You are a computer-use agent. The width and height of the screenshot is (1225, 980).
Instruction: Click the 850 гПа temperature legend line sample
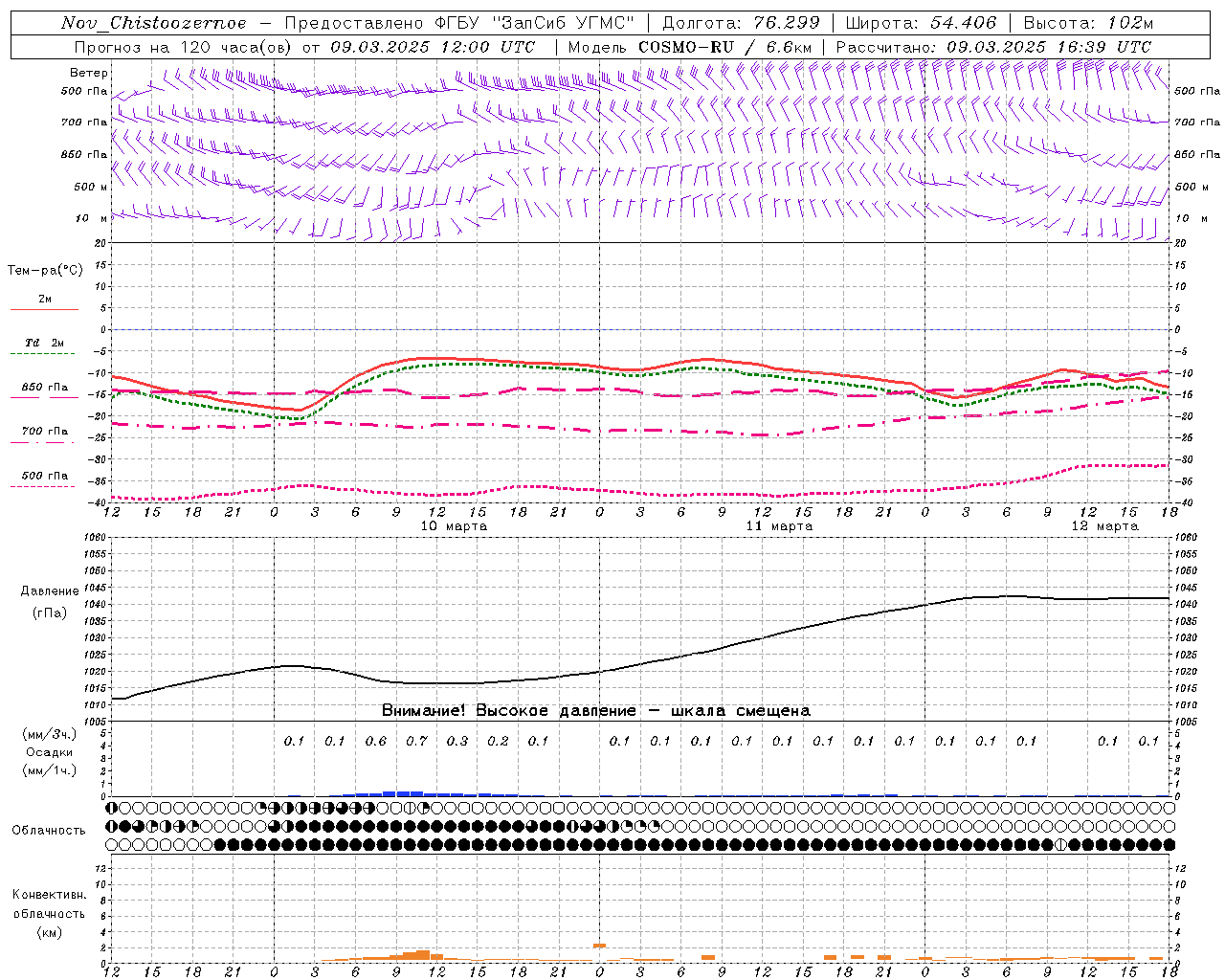[x=44, y=397]
